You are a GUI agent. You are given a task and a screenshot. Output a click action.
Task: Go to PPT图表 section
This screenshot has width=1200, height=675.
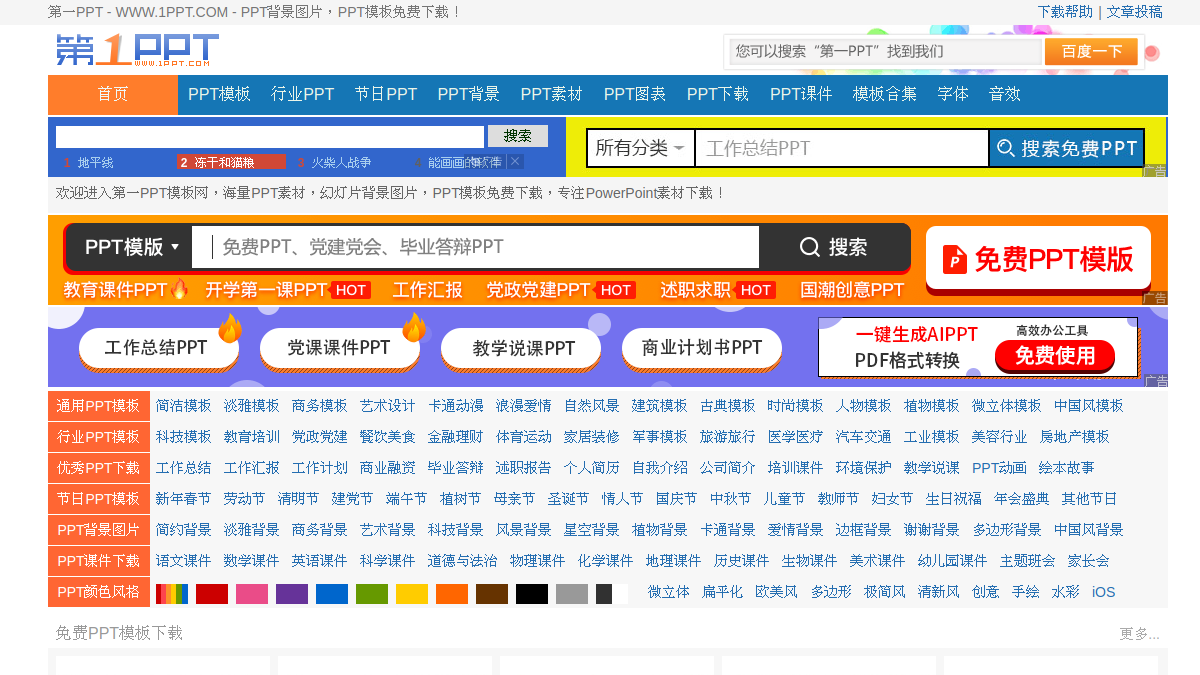click(x=635, y=94)
